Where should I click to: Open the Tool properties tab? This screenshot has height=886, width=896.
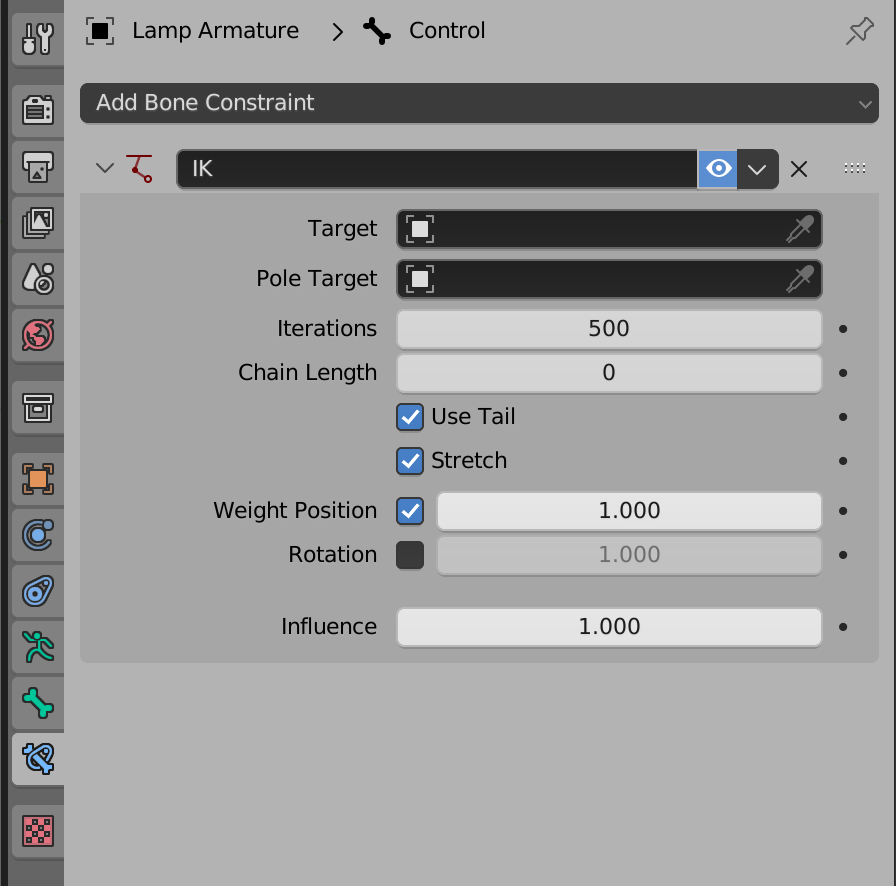pyautogui.click(x=38, y=39)
